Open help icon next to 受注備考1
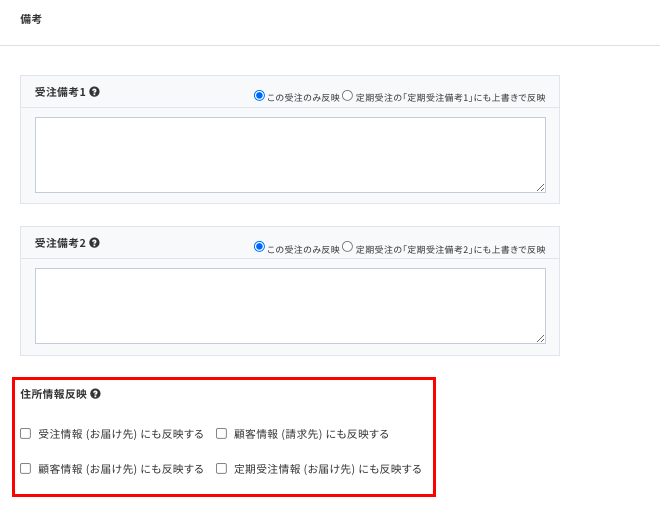 pos(95,92)
